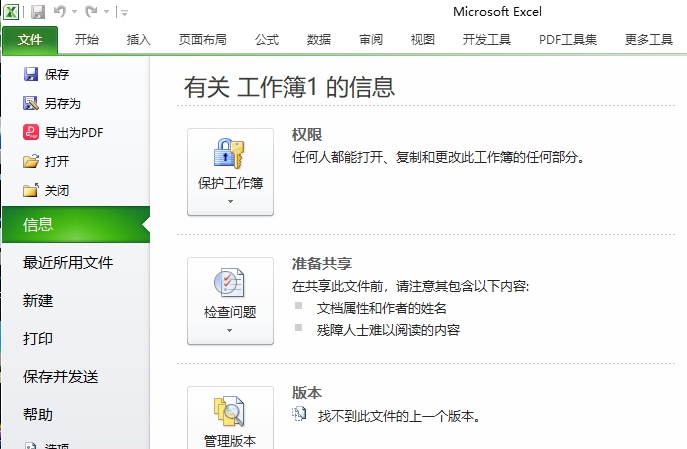The image size is (687, 449).
Task: Switch to the 数据 tab
Action: tap(319, 40)
